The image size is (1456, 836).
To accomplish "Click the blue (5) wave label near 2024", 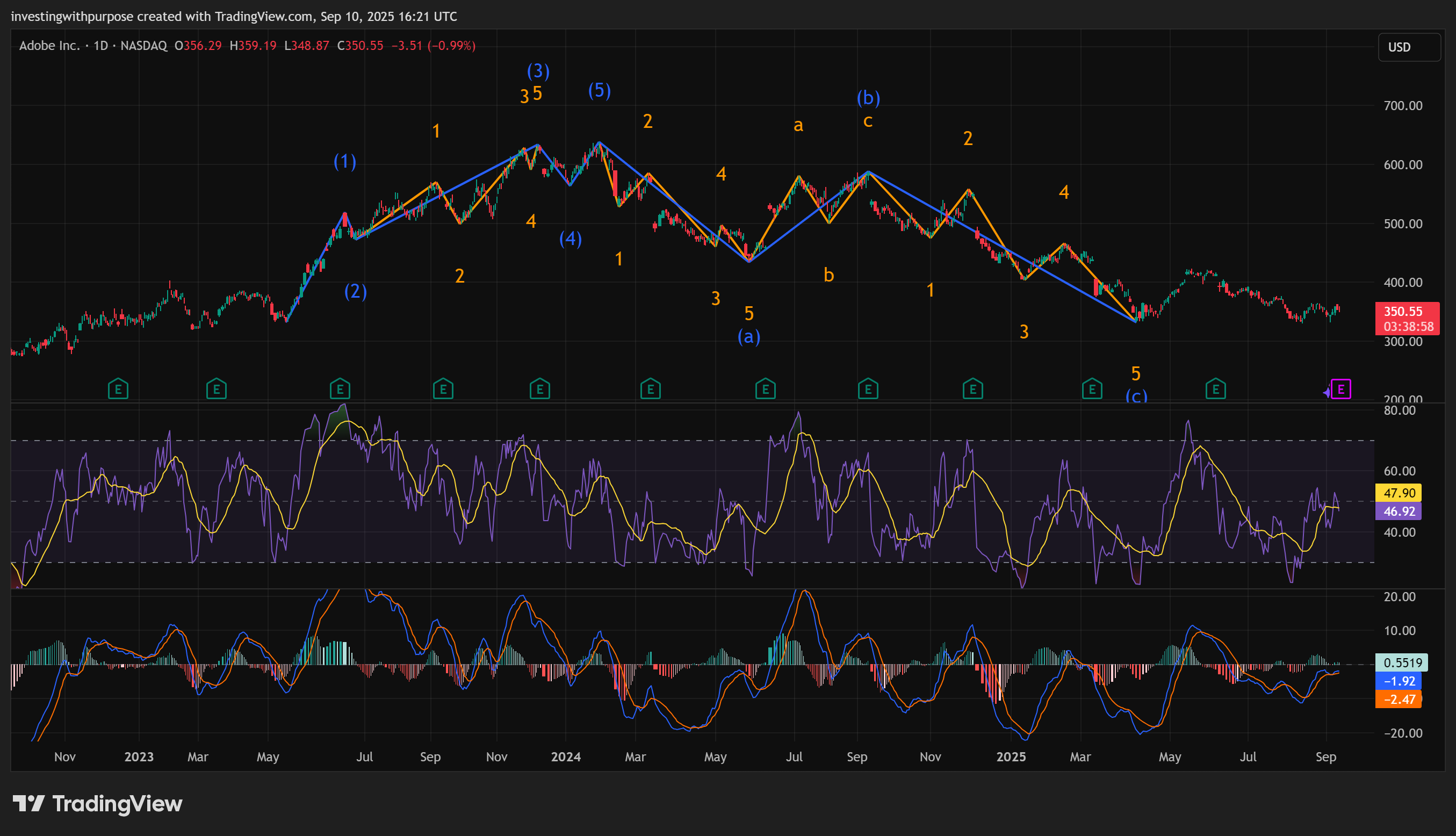I will coord(599,90).
